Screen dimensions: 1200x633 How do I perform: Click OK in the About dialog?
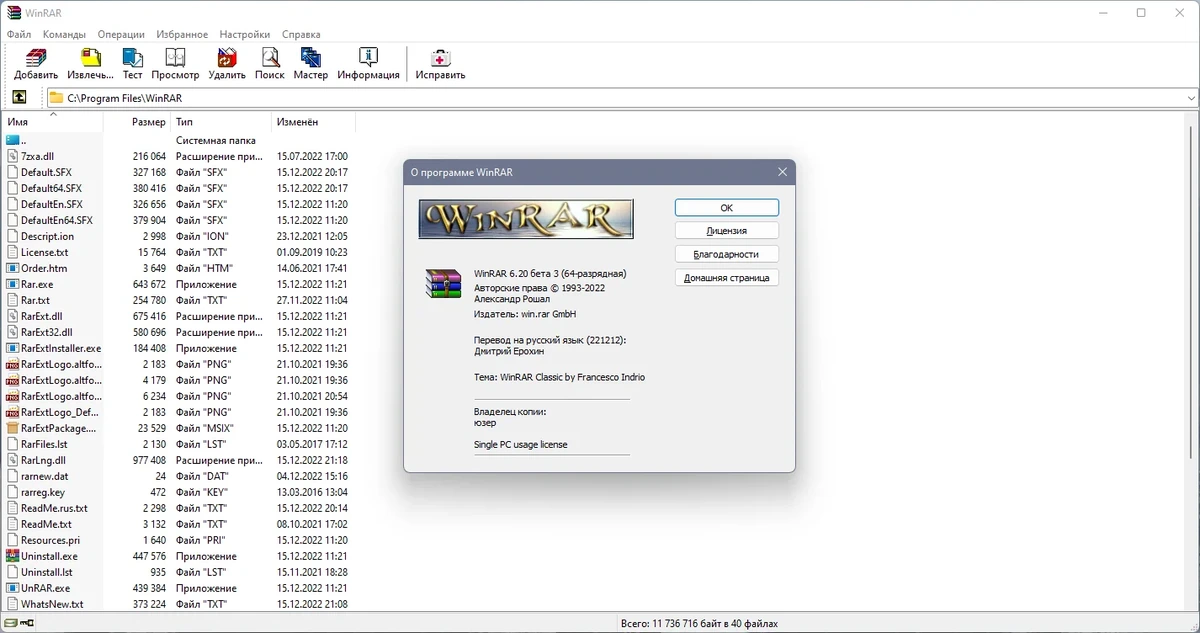[727, 207]
